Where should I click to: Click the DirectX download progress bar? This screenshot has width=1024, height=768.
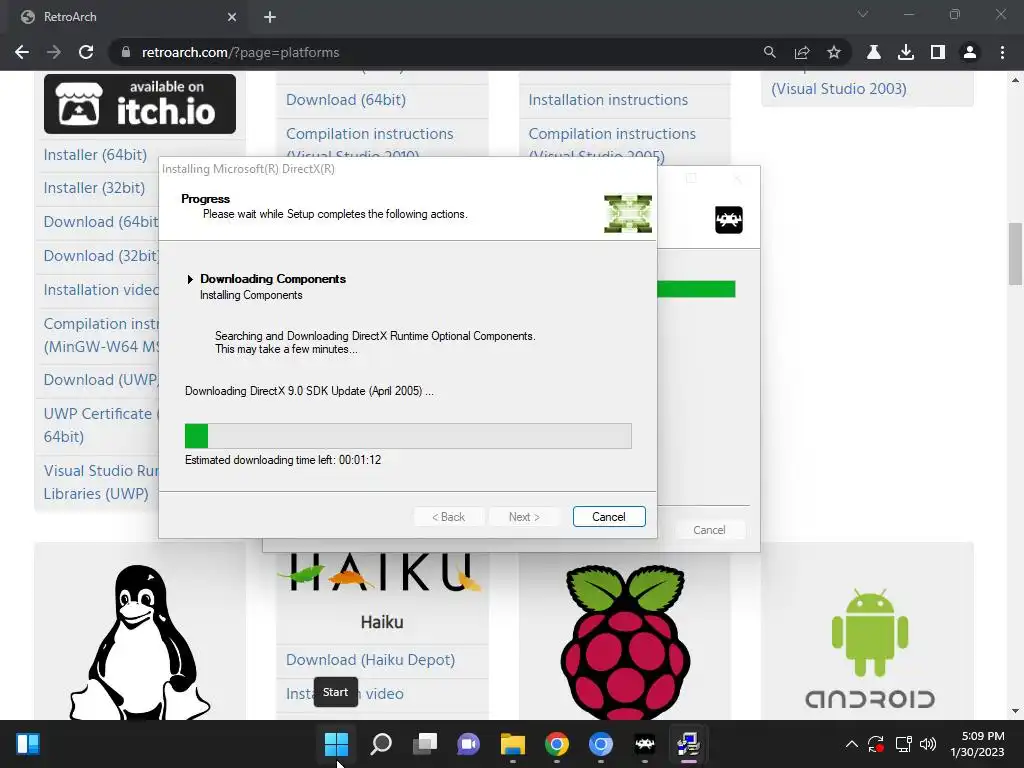click(408, 436)
